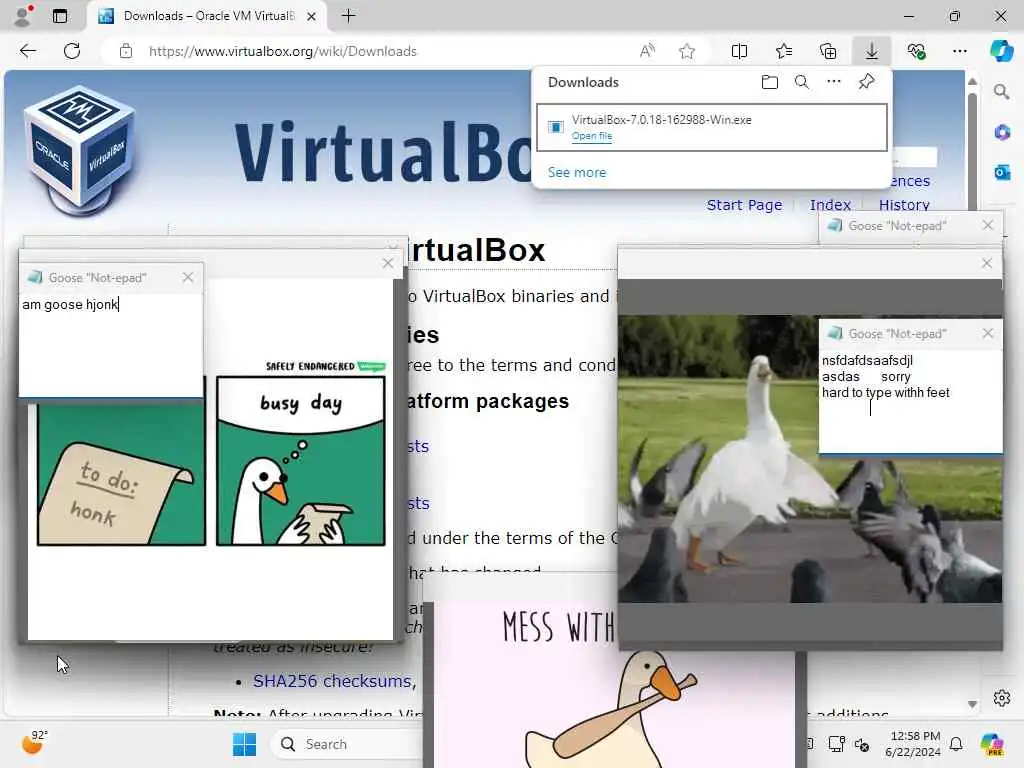Launch Copilot from Edge sidebar
Image resolution: width=1024 pixels, height=768 pixels.
coord(1001,51)
